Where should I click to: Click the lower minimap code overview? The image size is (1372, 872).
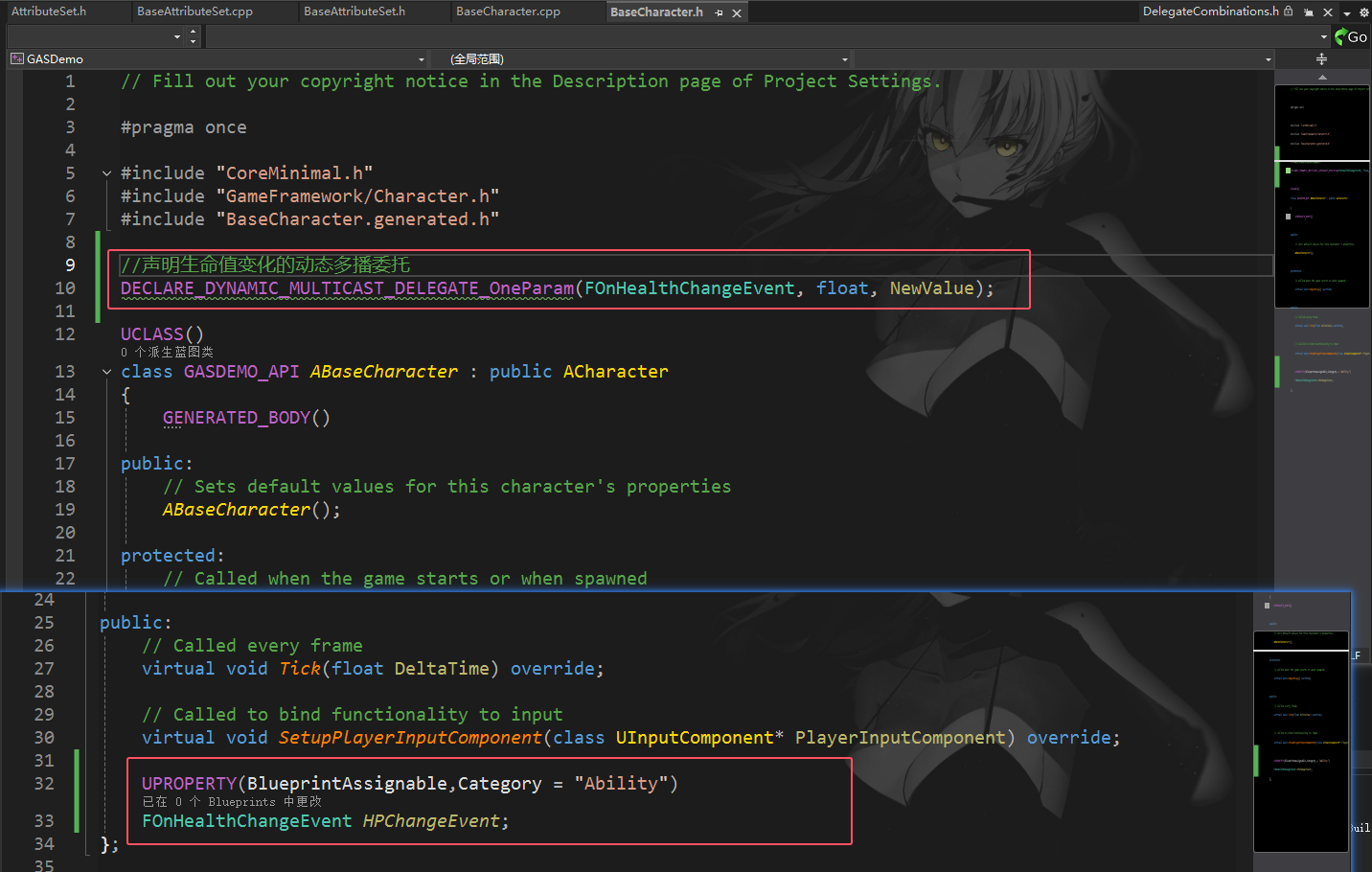(x=1301, y=740)
